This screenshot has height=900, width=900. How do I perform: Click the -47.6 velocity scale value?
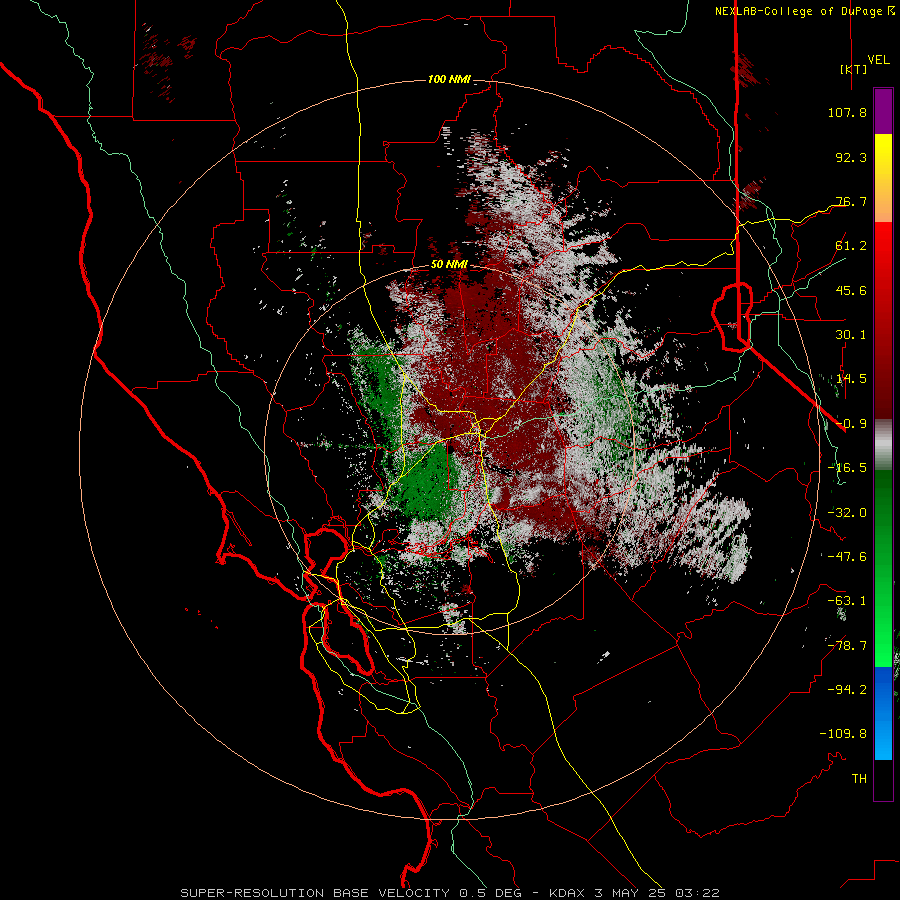pos(847,557)
